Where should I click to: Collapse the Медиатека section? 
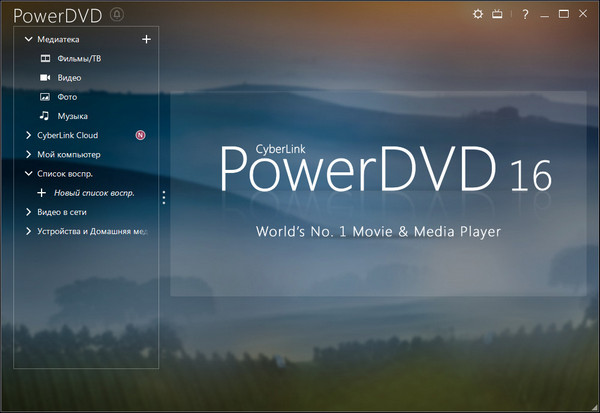coord(28,40)
